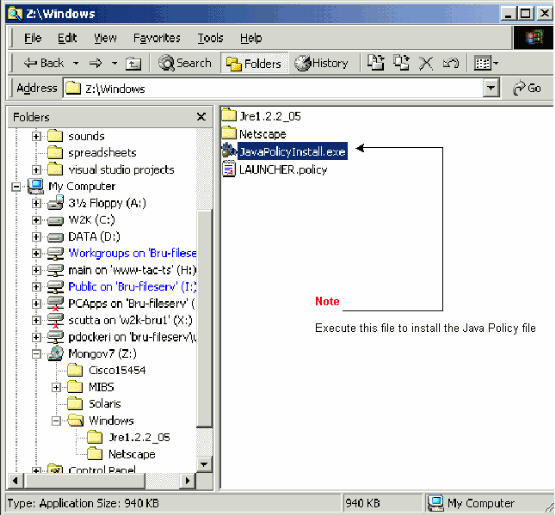Open the File menu
Image resolution: width=555 pixels, height=515 pixels.
coord(33,38)
